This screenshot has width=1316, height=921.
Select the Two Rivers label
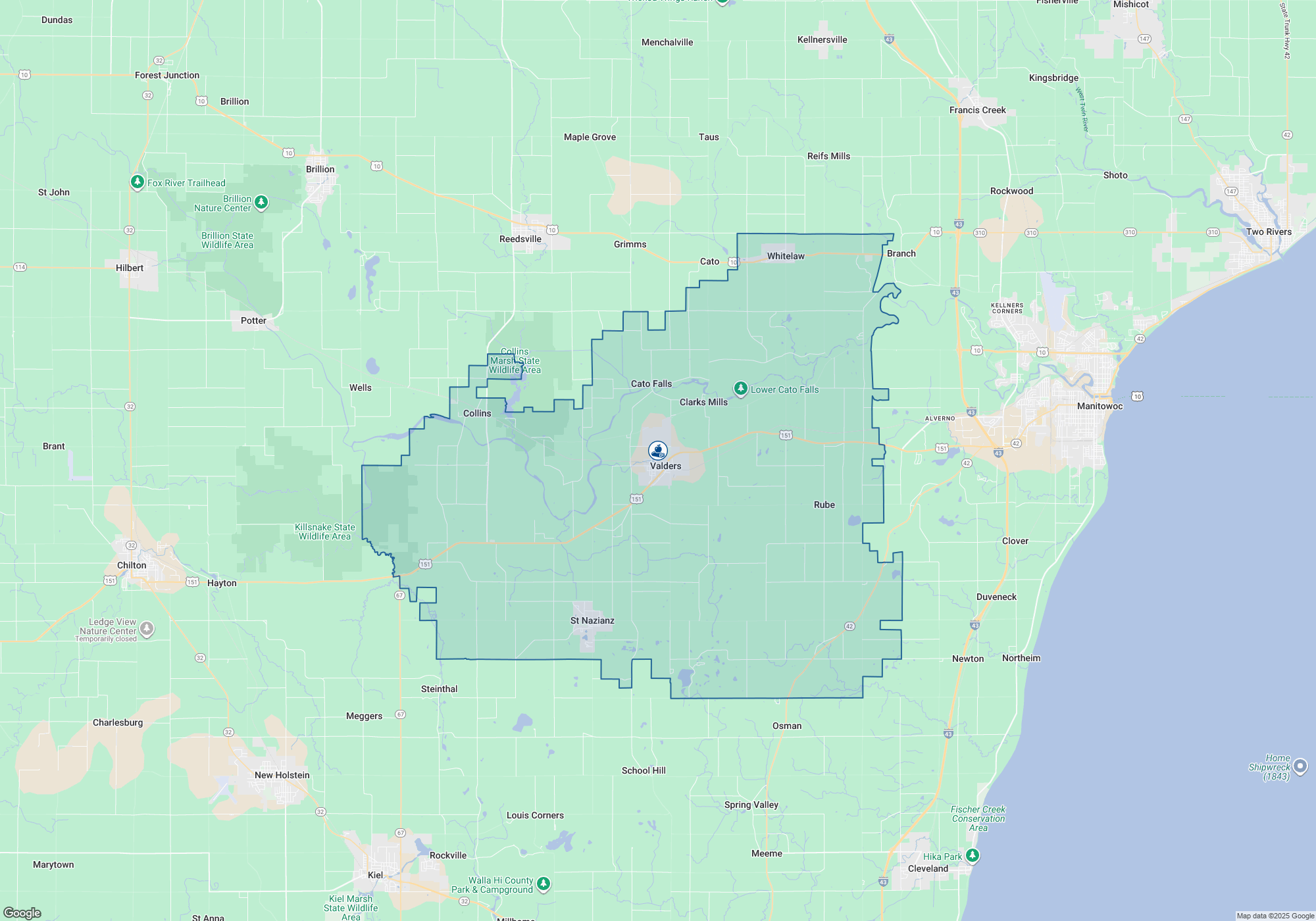click(x=1269, y=232)
